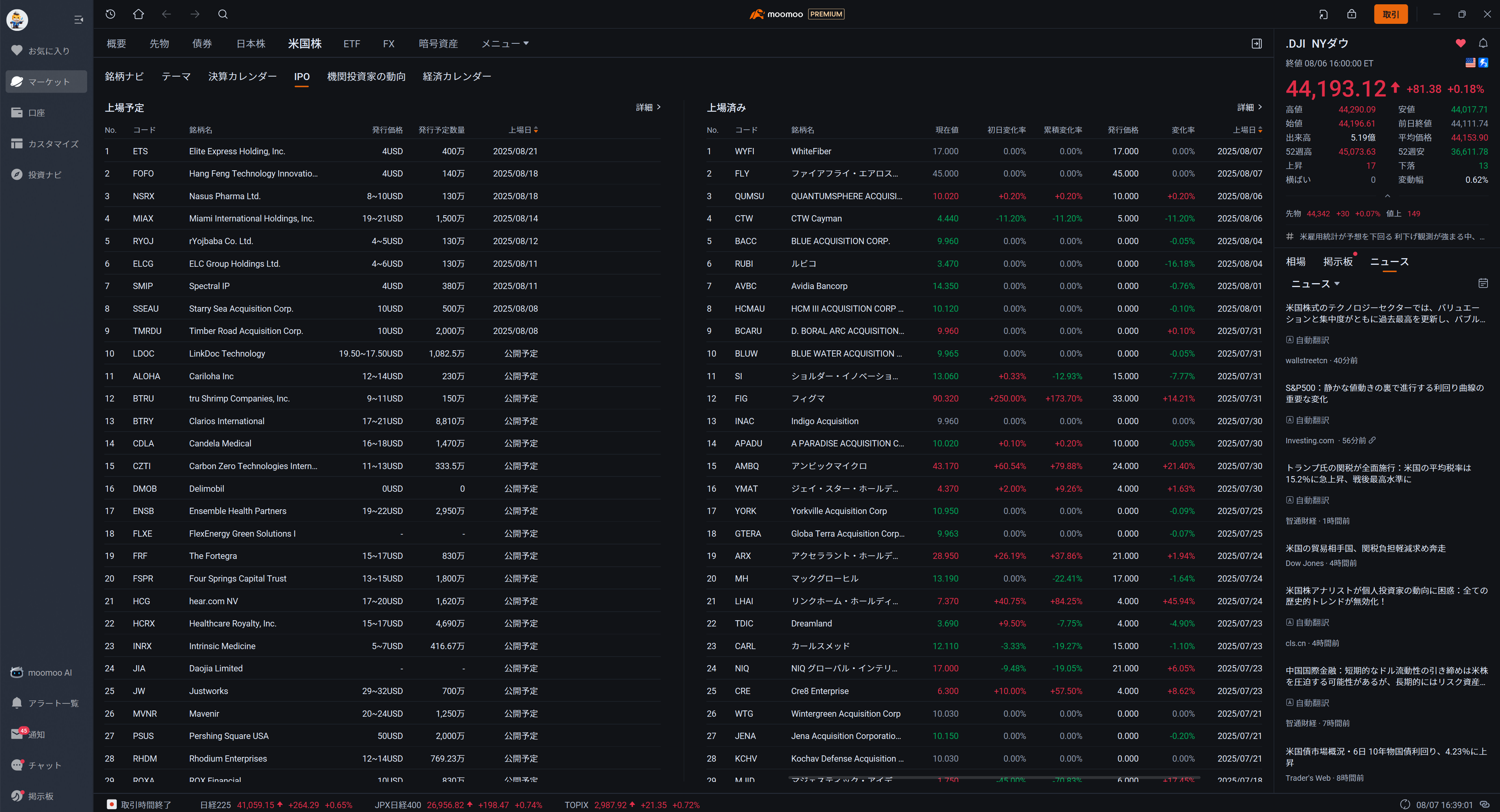This screenshot has height=812, width=1500.
Task: Expand 詳細 for the 上場予定 list
Action: coord(648,107)
